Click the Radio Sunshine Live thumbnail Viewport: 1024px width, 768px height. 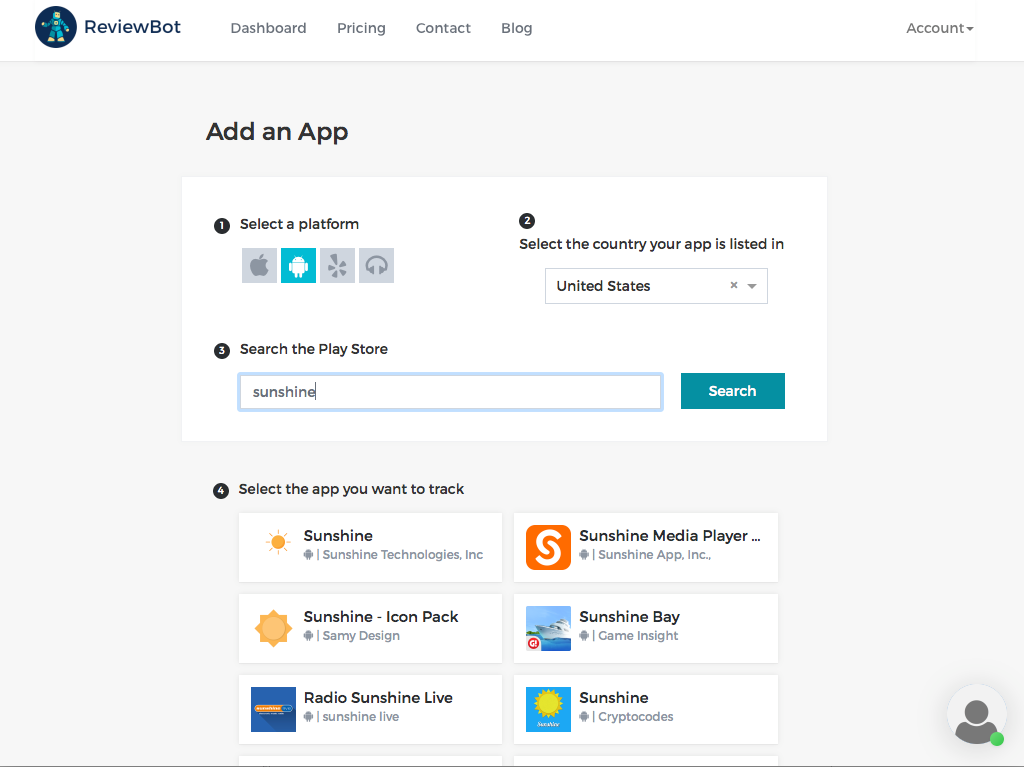tap(274, 709)
